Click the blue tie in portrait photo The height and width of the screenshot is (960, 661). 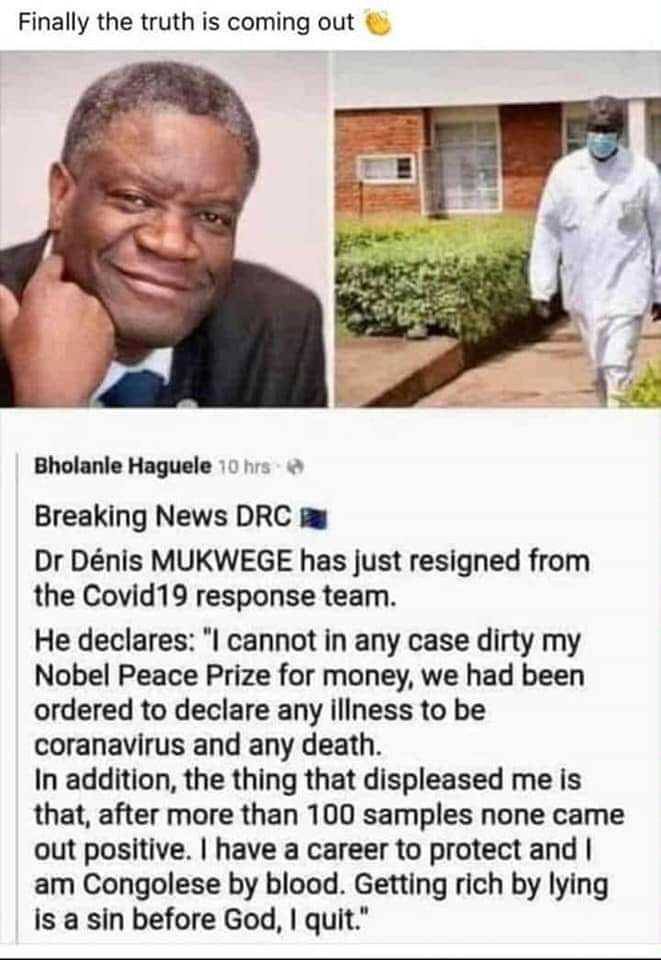click(132, 388)
